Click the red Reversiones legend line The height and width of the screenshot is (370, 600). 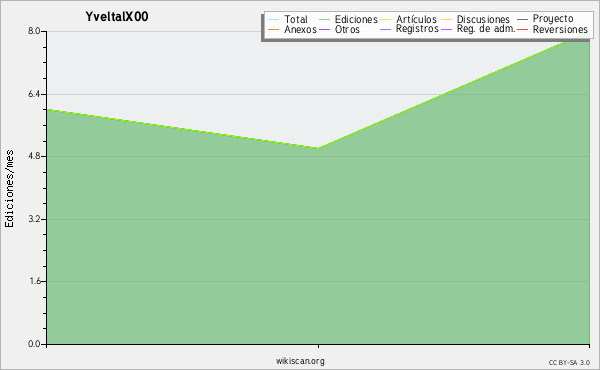522,29
